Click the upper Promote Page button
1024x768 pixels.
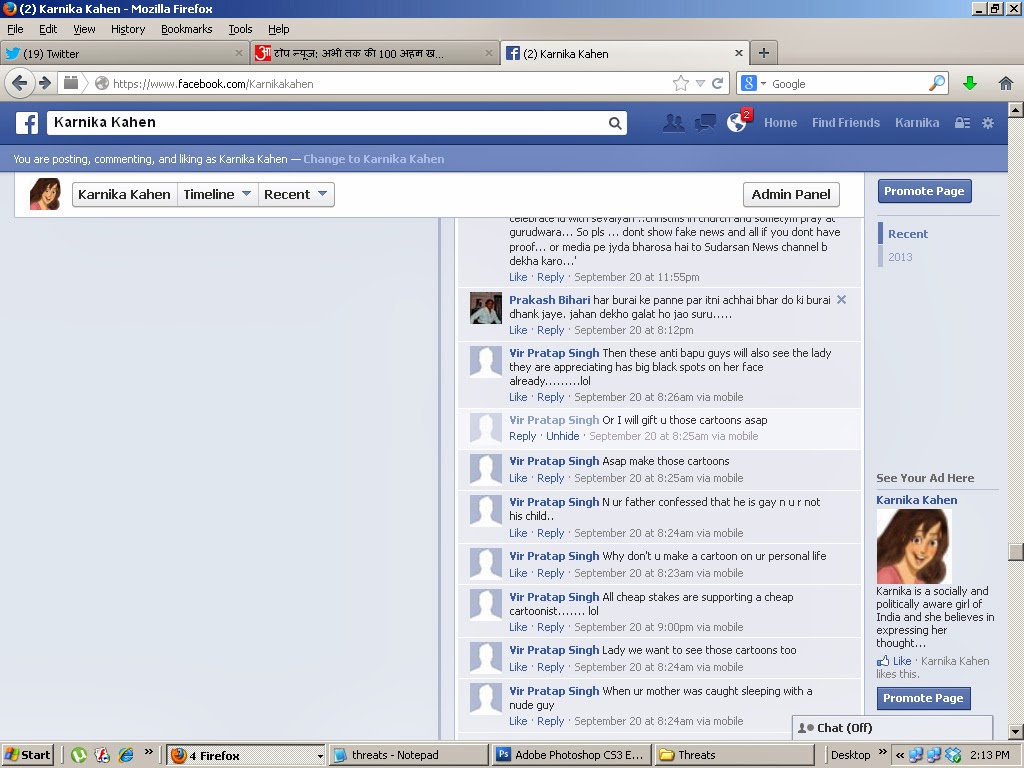pyautogui.click(x=924, y=191)
